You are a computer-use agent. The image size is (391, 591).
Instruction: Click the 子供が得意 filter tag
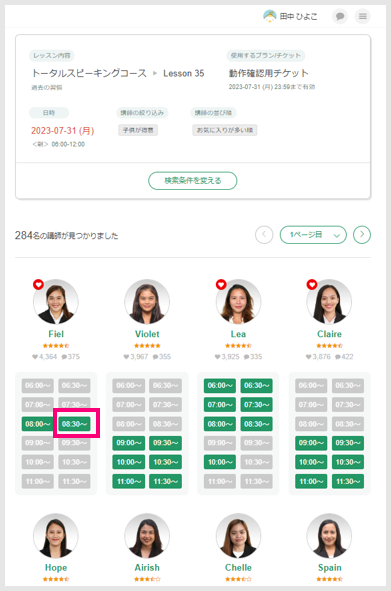point(138,130)
